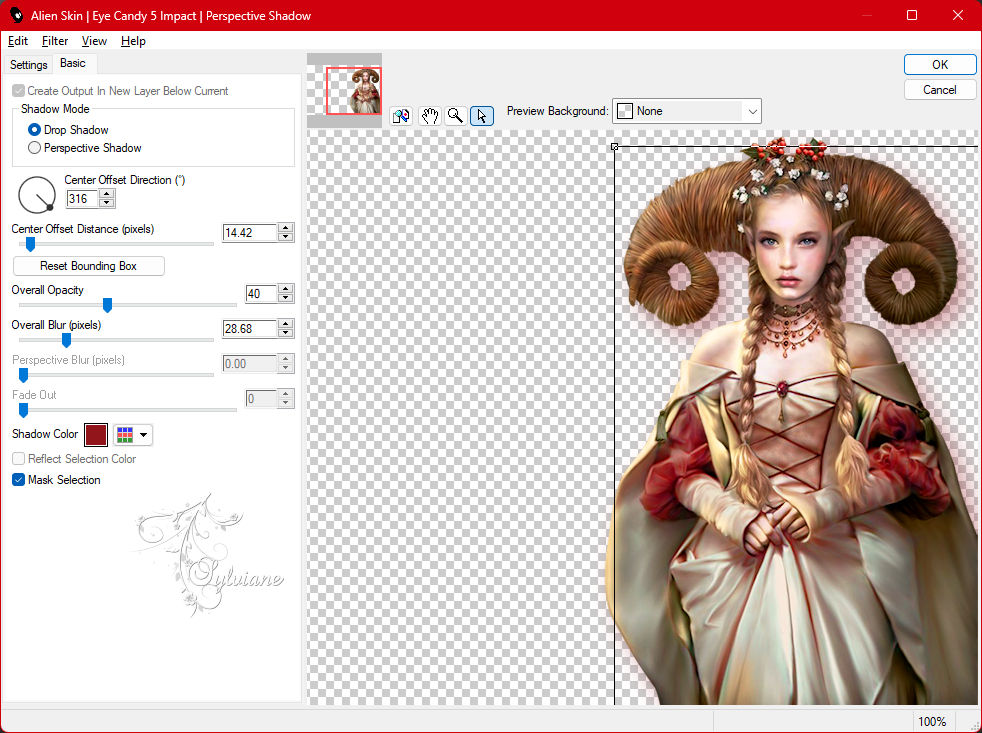Uncheck the Mask Selection checkbox
This screenshot has width=982, height=733.
[x=19, y=480]
